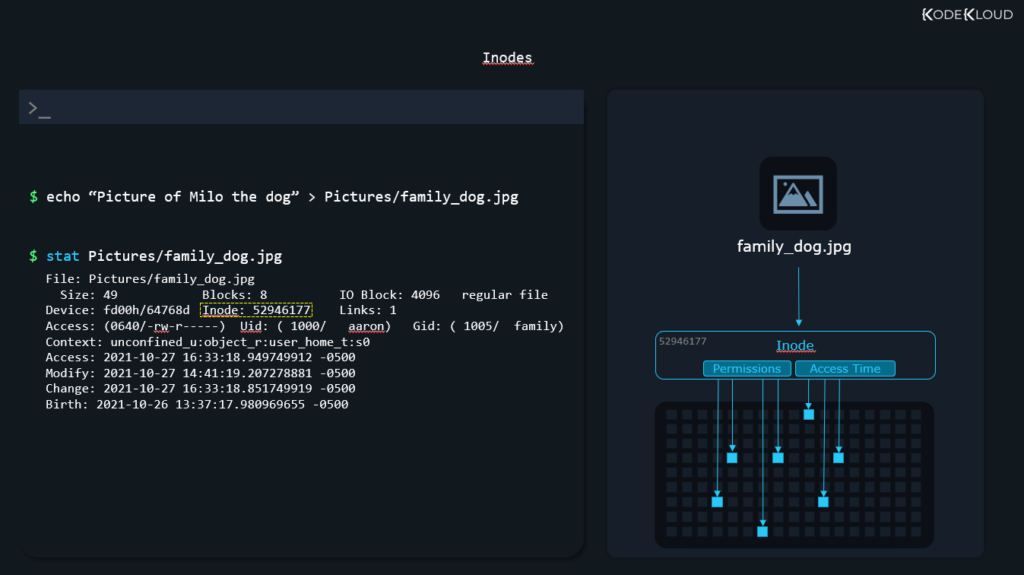Click the echo "Picture of Milo the dog" command
1024x575 pixels.
[282, 197]
